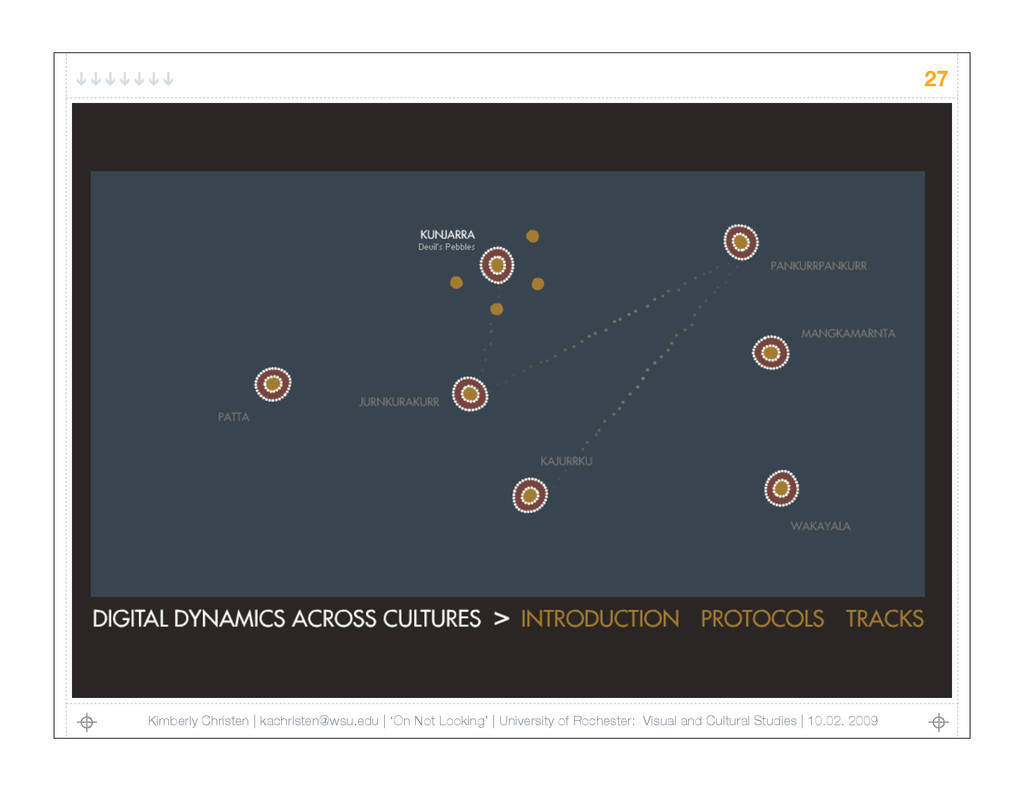Click the Patta site circle

pos(273,384)
